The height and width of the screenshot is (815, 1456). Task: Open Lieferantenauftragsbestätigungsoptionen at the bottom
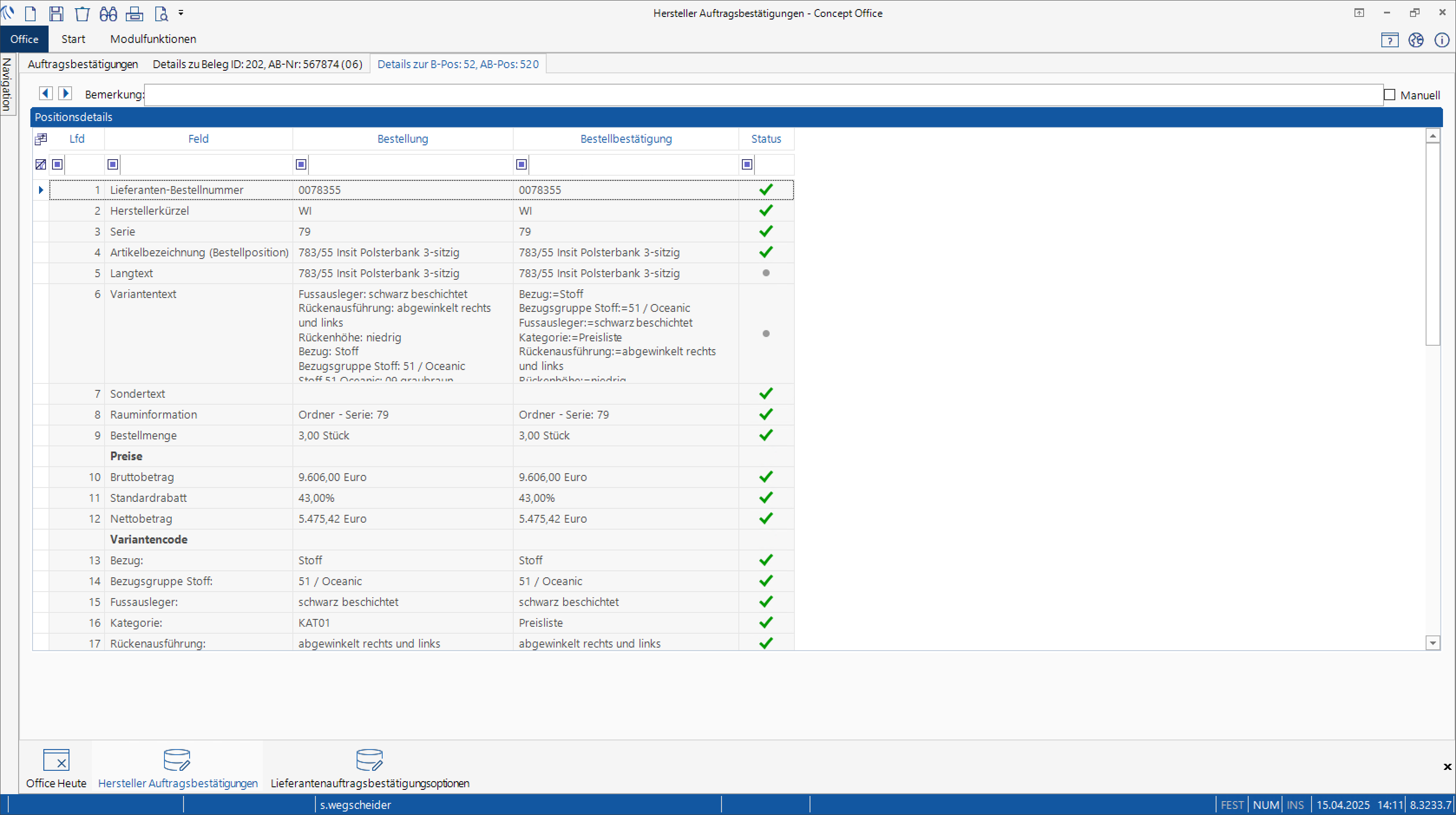(x=370, y=767)
